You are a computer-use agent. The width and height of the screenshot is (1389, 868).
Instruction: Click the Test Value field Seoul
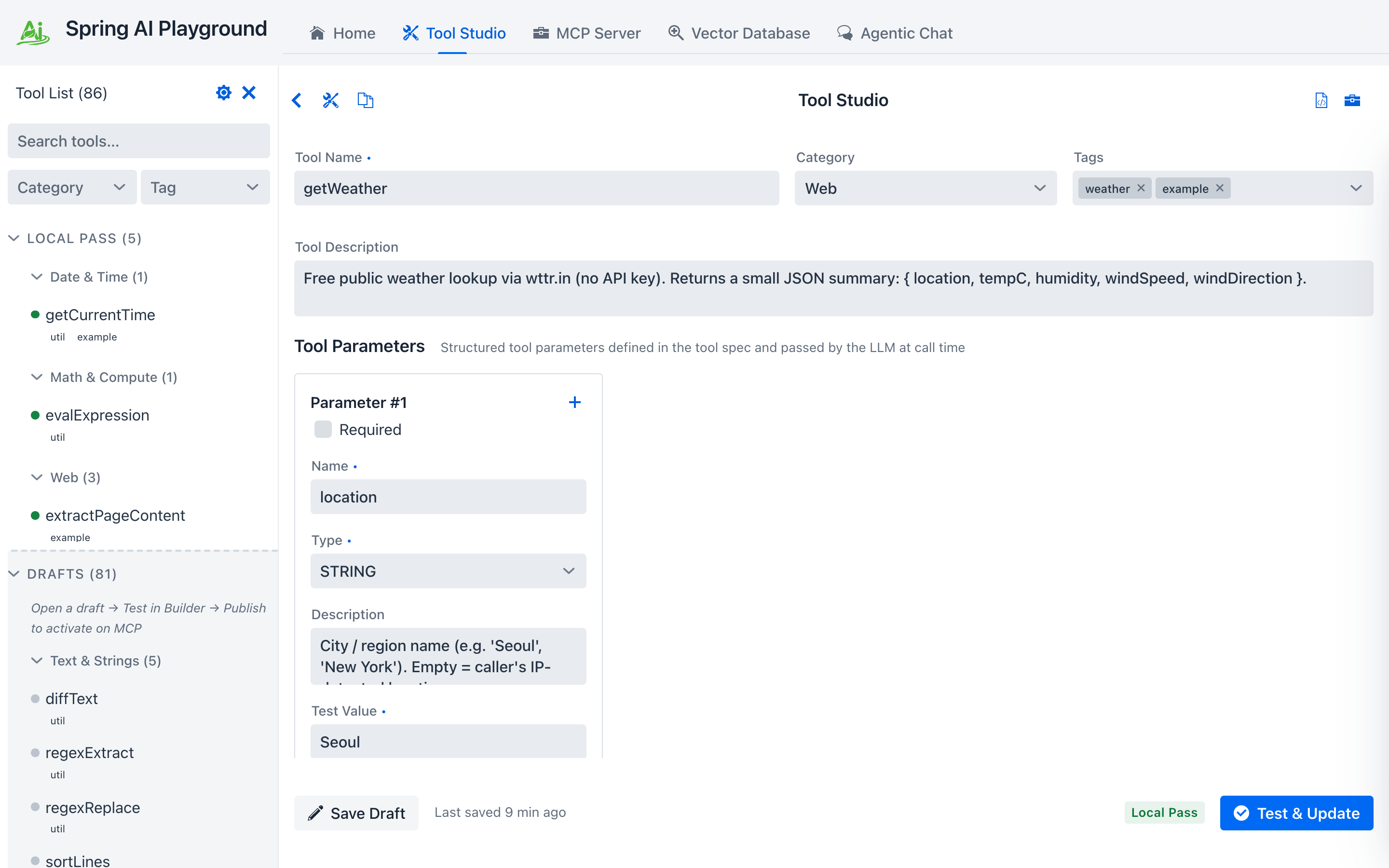point(448,741)
